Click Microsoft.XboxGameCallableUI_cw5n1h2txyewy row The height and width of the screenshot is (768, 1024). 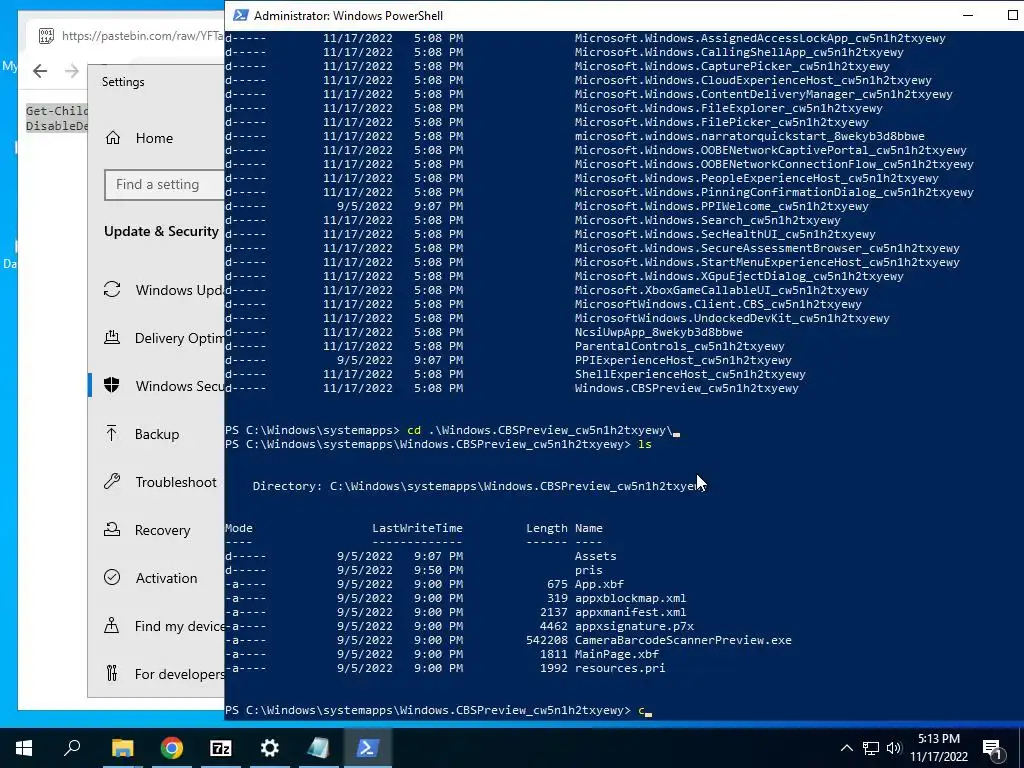[546, 290]
